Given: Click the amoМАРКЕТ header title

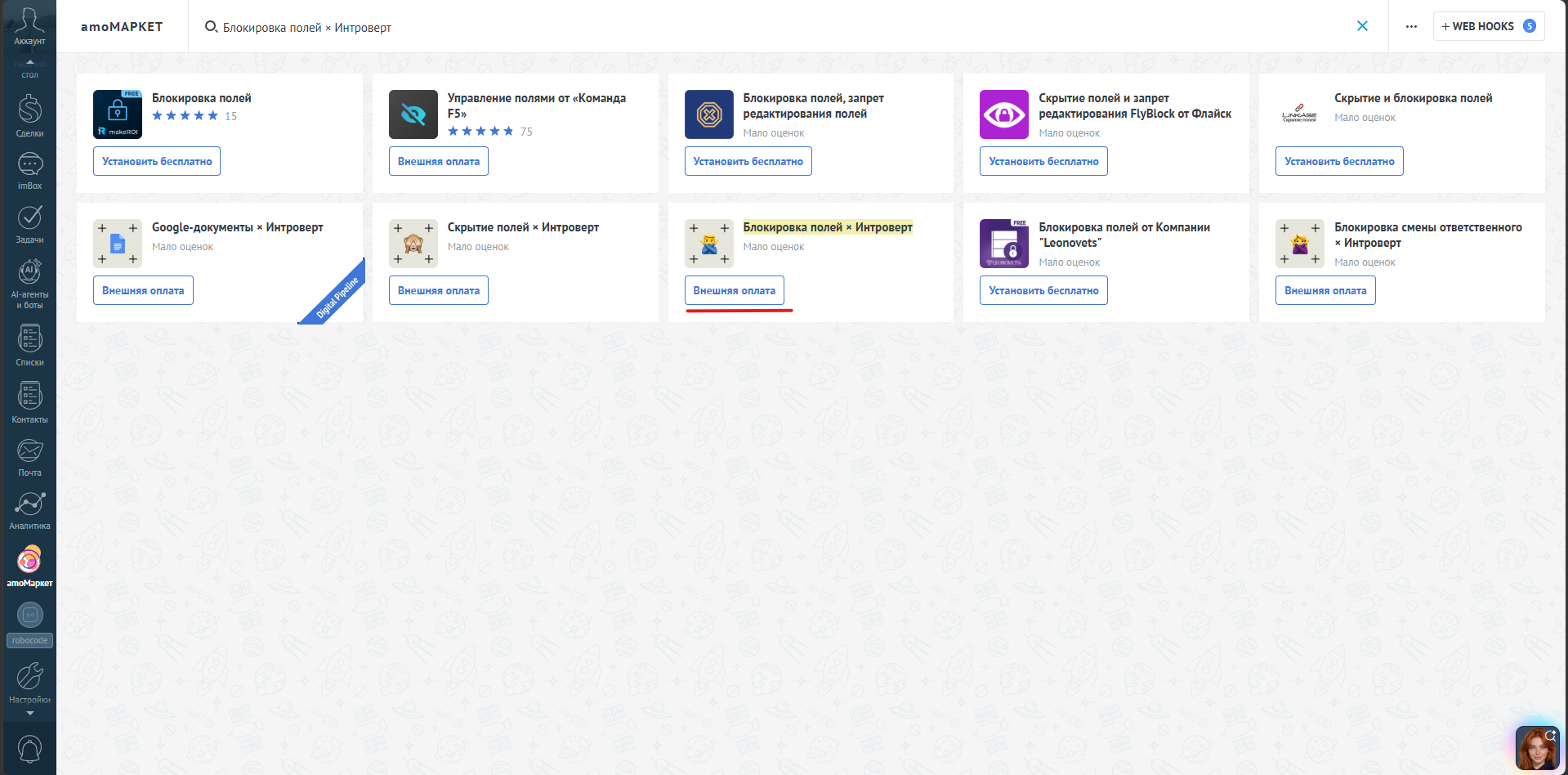Looking at the screenshot, I should (122, 26).
